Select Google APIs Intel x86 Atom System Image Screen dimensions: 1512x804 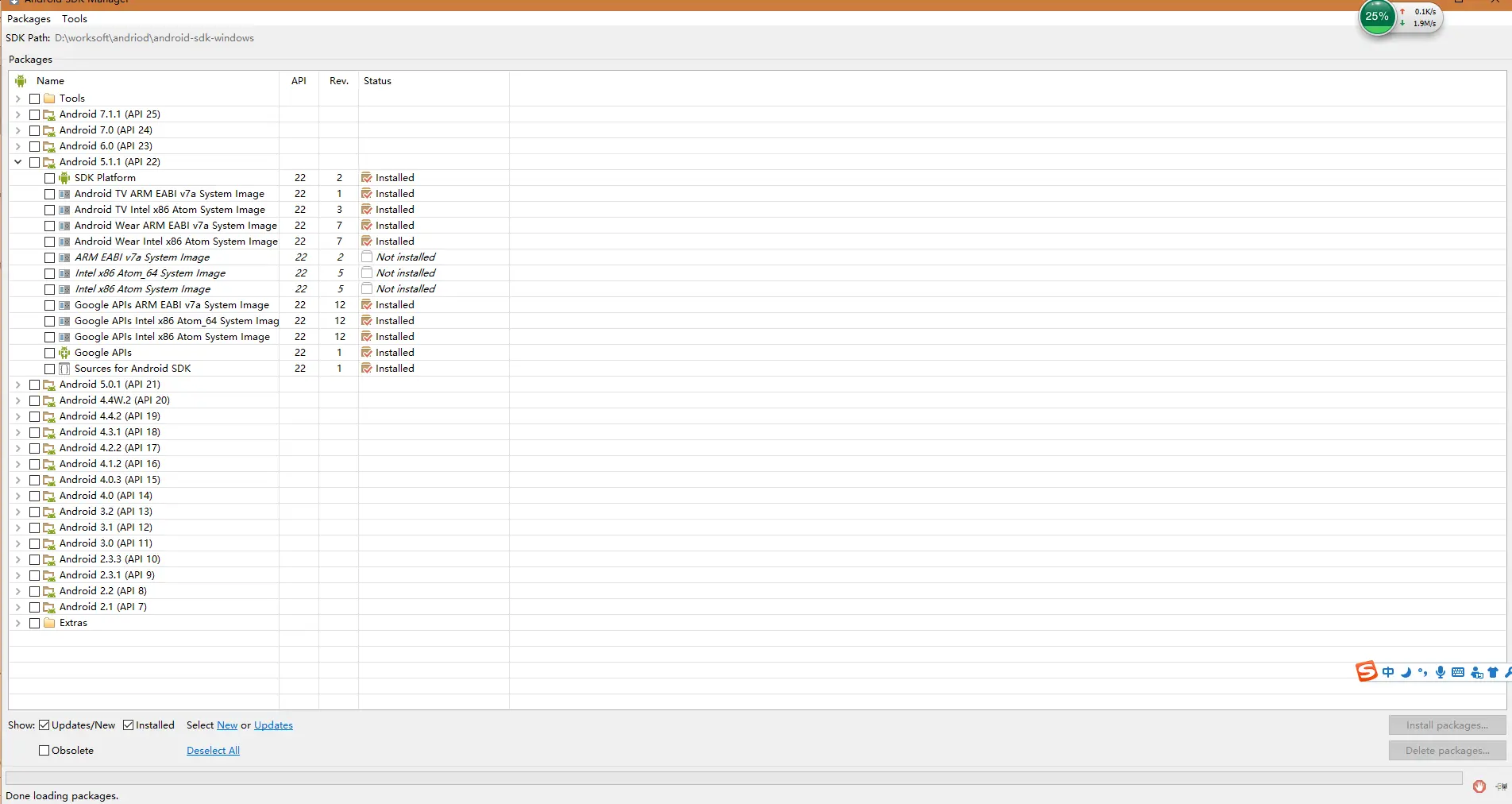(x=172, y=337)
